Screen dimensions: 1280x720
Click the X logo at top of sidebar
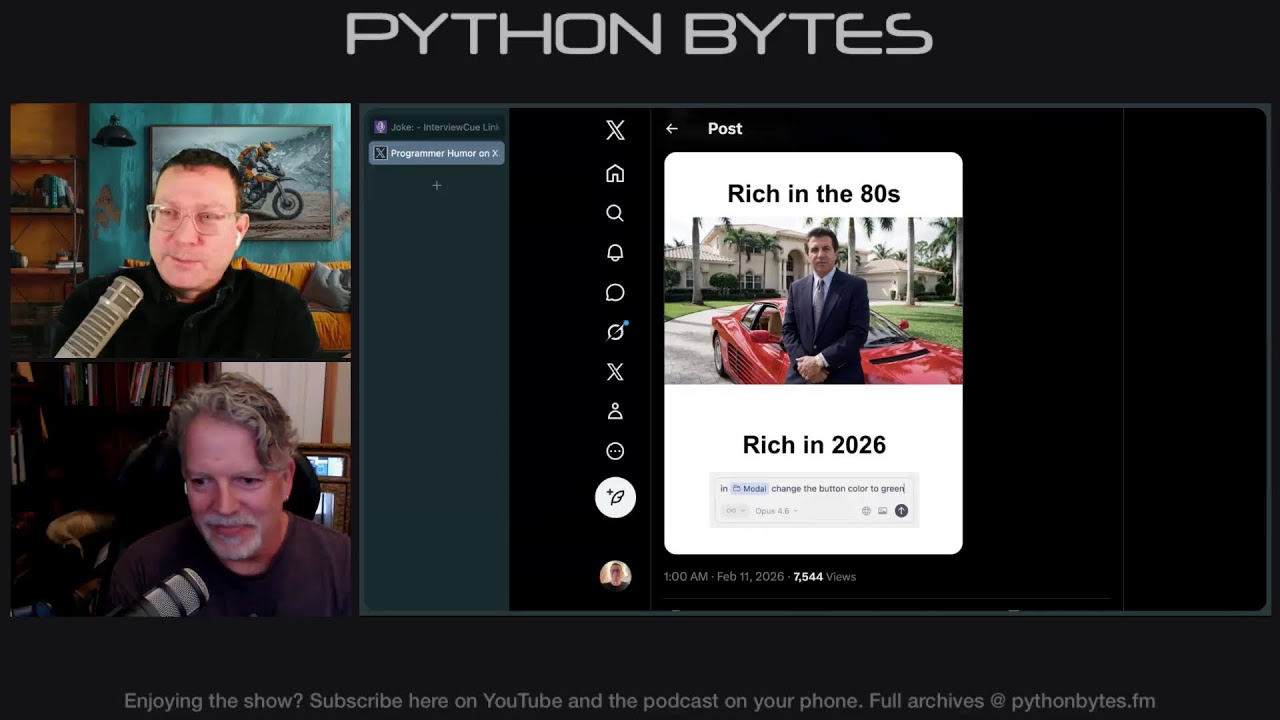point(615,130)
